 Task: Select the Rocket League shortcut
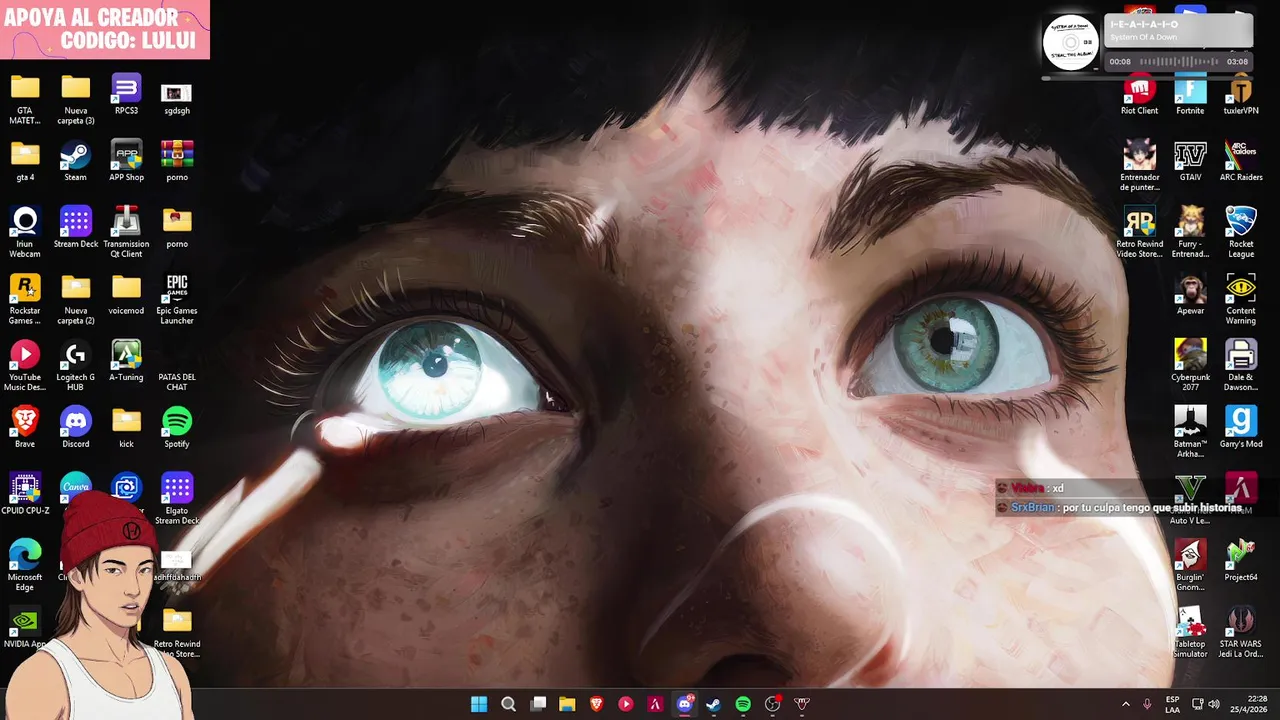tap(1241, 233)
